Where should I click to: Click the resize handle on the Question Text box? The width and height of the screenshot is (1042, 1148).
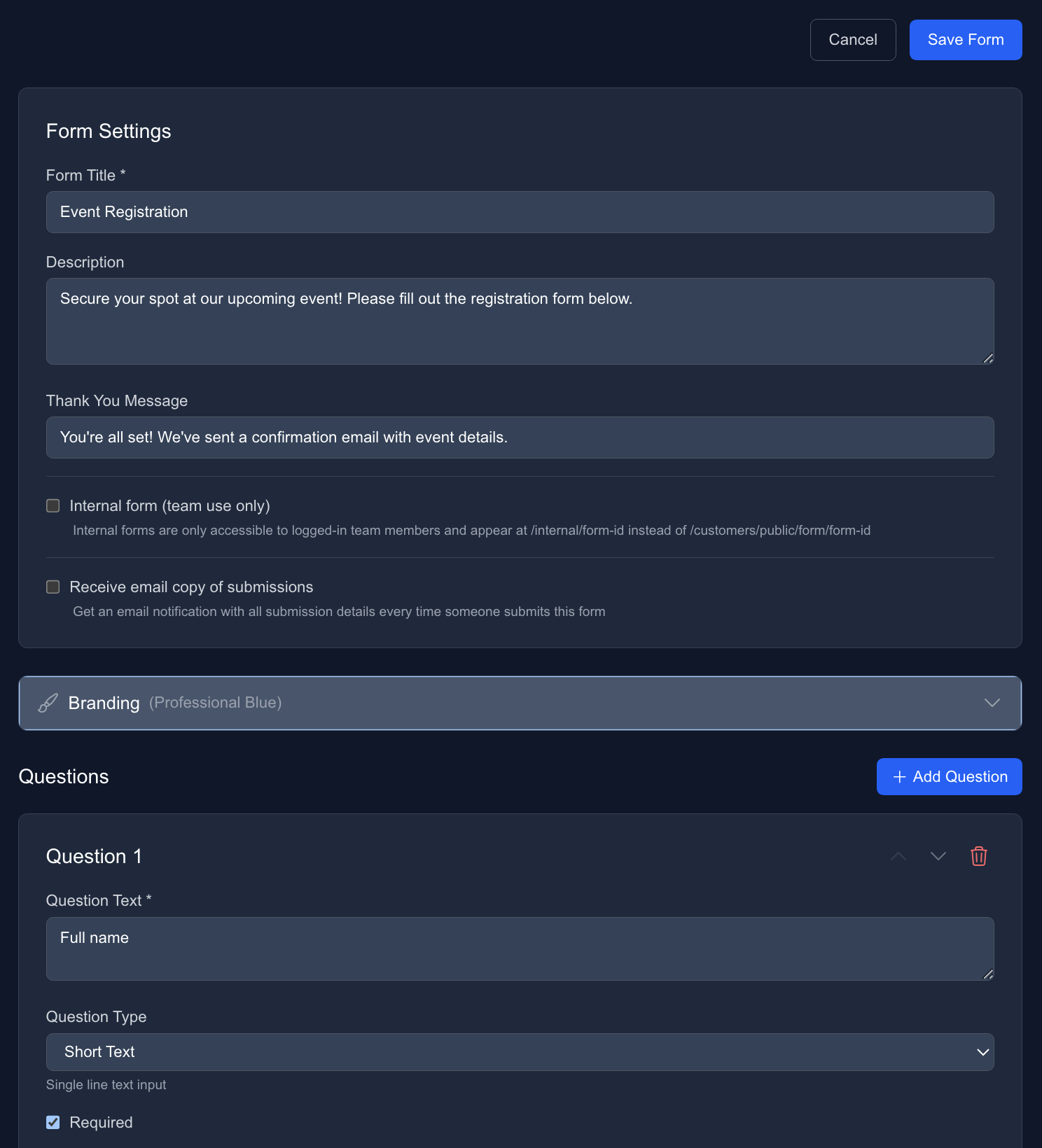click(989, 975)
